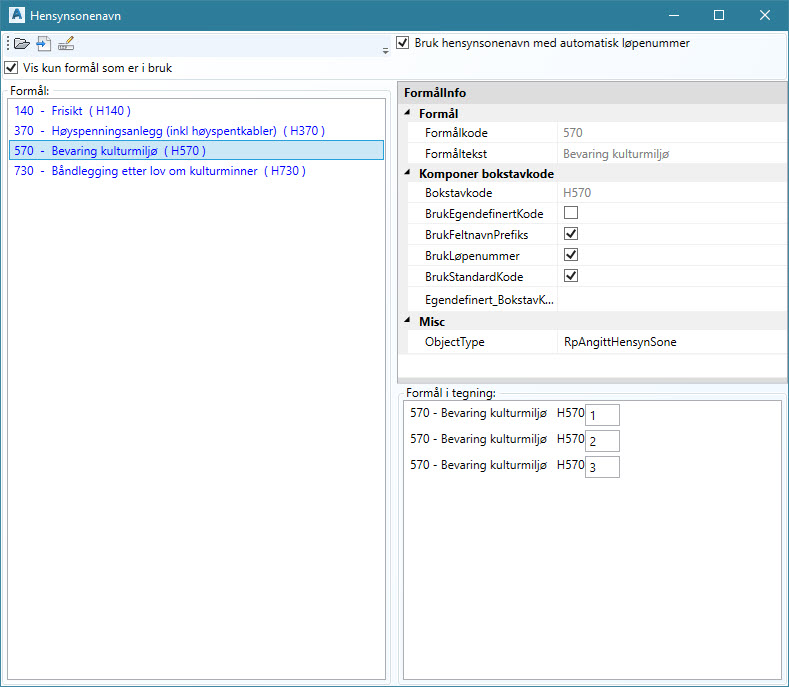This screenshot has width=789, height=687.
Task: Click the Egendefinert_BokstavKode value field
Action: tap(670, 299)
